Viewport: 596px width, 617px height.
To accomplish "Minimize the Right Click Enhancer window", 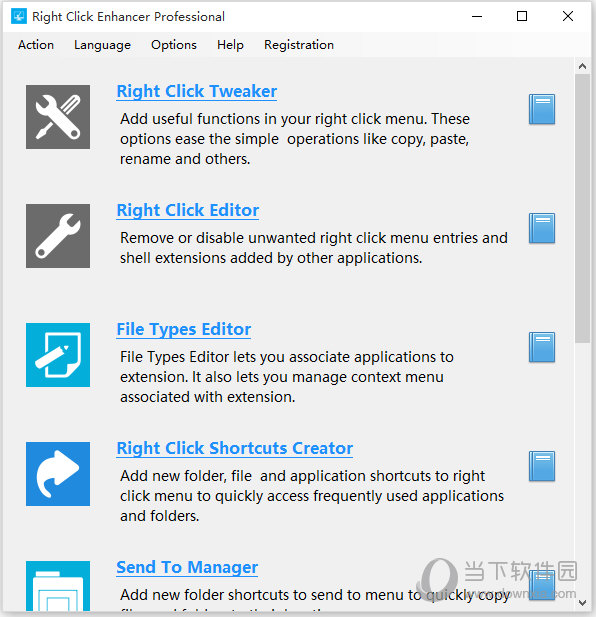I will 477,17.
